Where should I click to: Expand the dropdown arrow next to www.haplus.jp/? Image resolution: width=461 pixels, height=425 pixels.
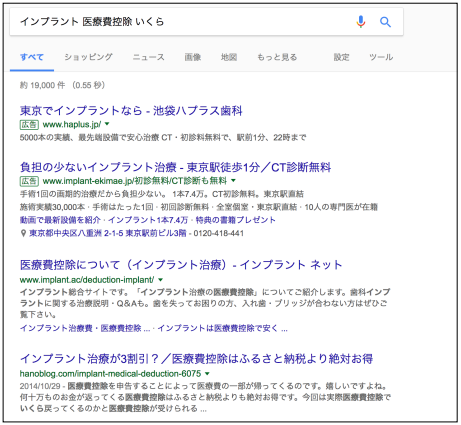107,124
